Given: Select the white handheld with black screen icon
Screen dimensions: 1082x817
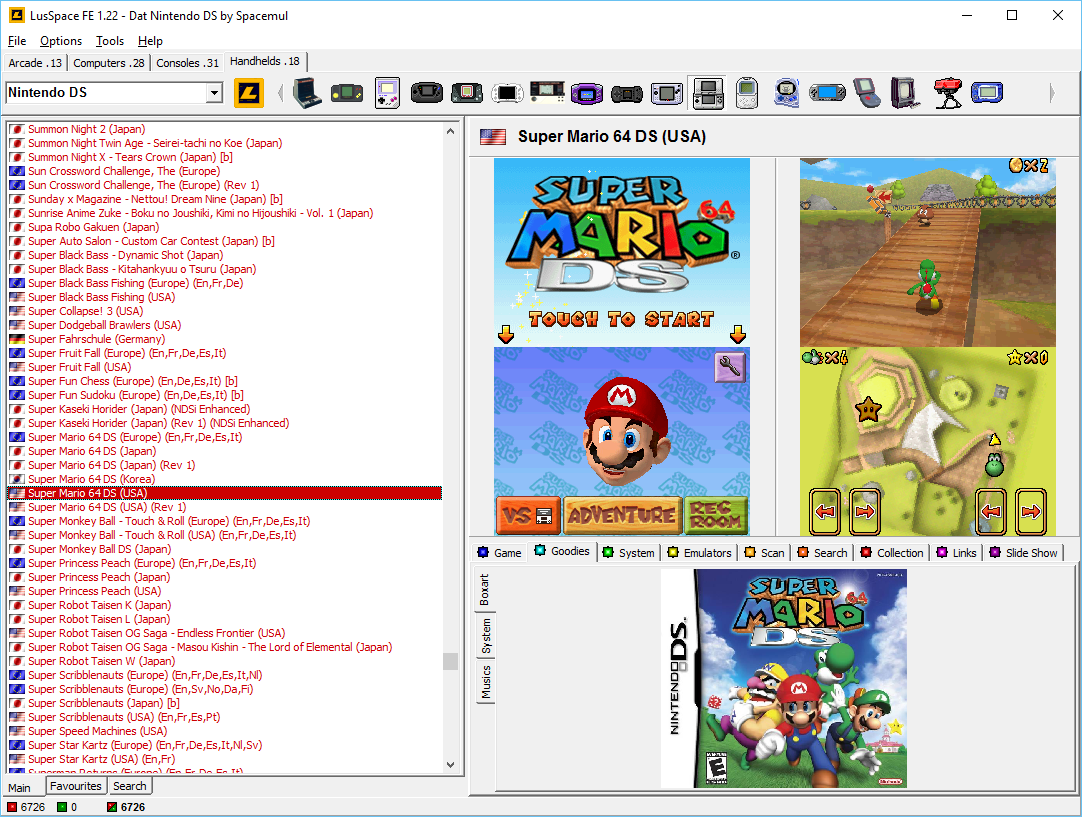Looking at the screenshot, I should (x=507, y=92).
